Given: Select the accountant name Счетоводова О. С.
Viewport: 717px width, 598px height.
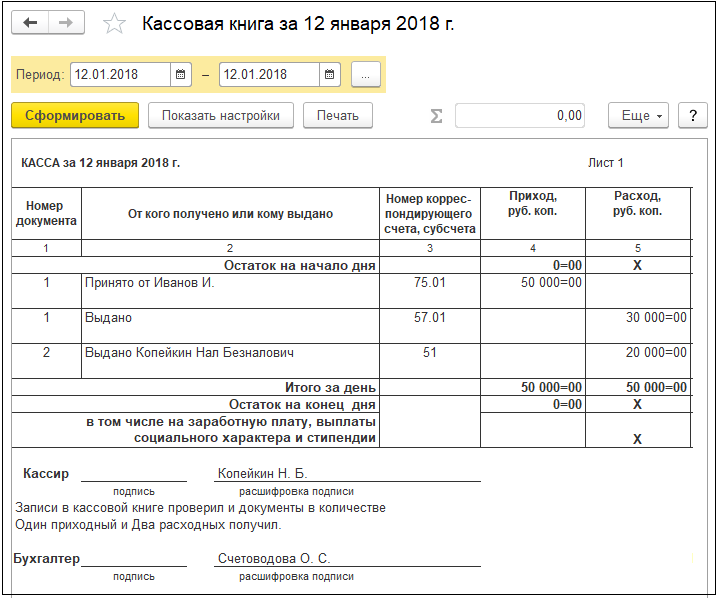Looking at the screenshot, I should tap(274, 558).
